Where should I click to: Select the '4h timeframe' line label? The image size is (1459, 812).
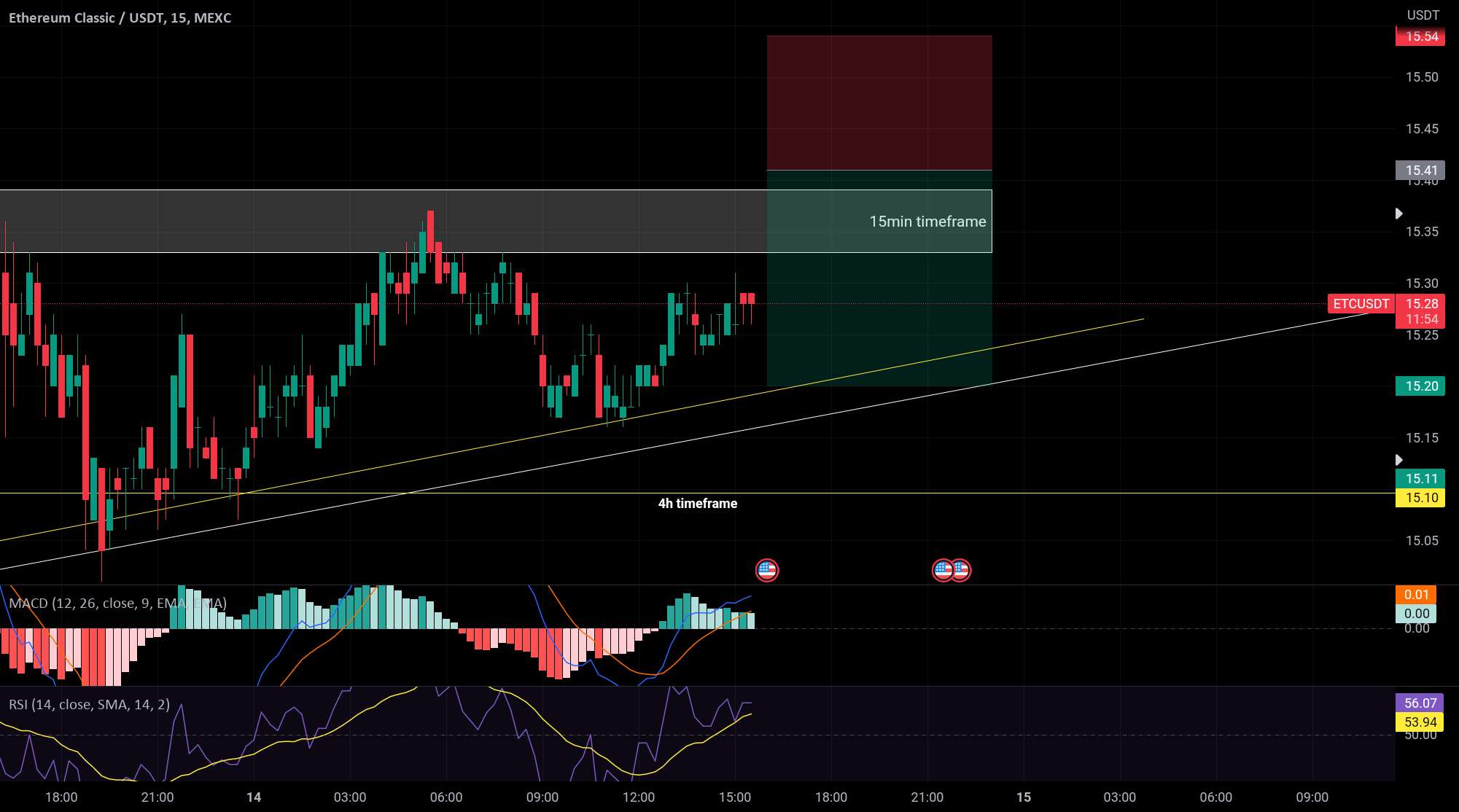[698, 504]
